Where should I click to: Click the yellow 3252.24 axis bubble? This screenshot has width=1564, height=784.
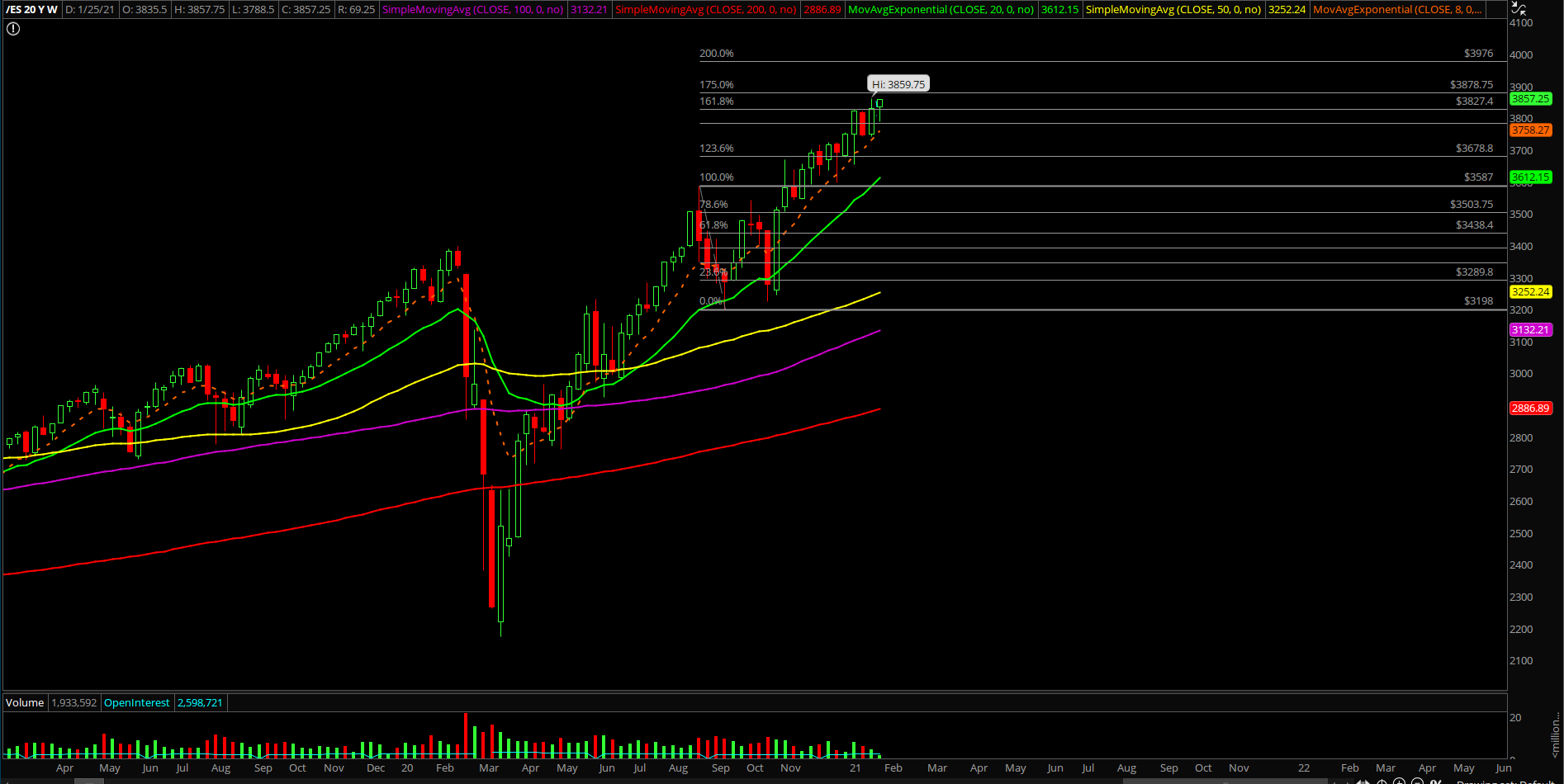click(1530, 292)
